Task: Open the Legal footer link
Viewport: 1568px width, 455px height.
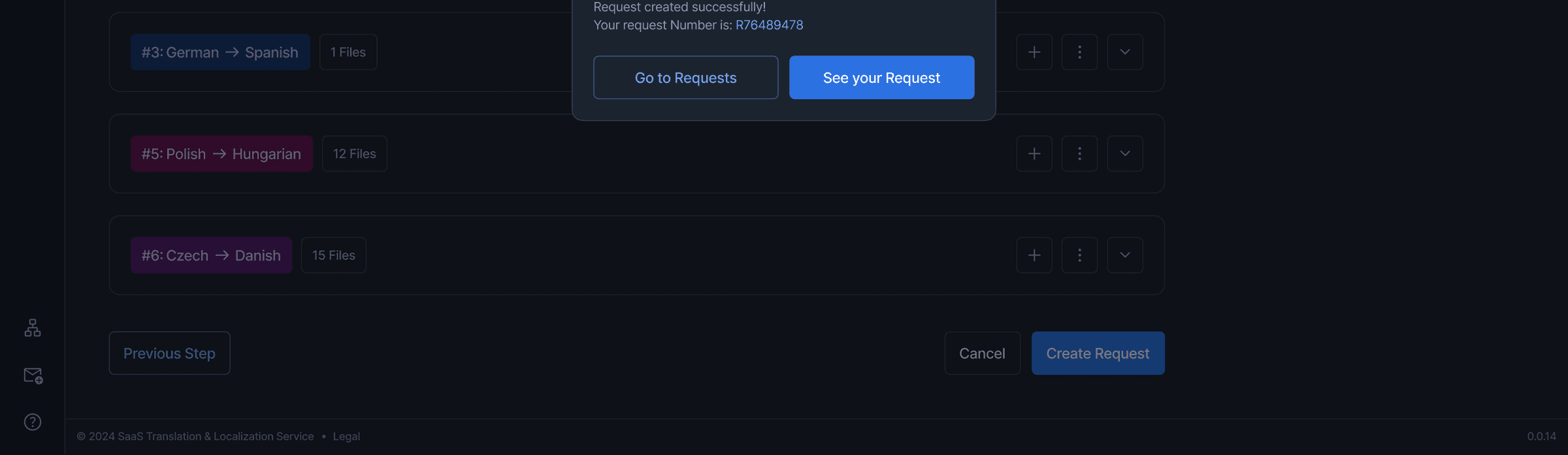Action: pyautogui.click(x=346, y=437)
